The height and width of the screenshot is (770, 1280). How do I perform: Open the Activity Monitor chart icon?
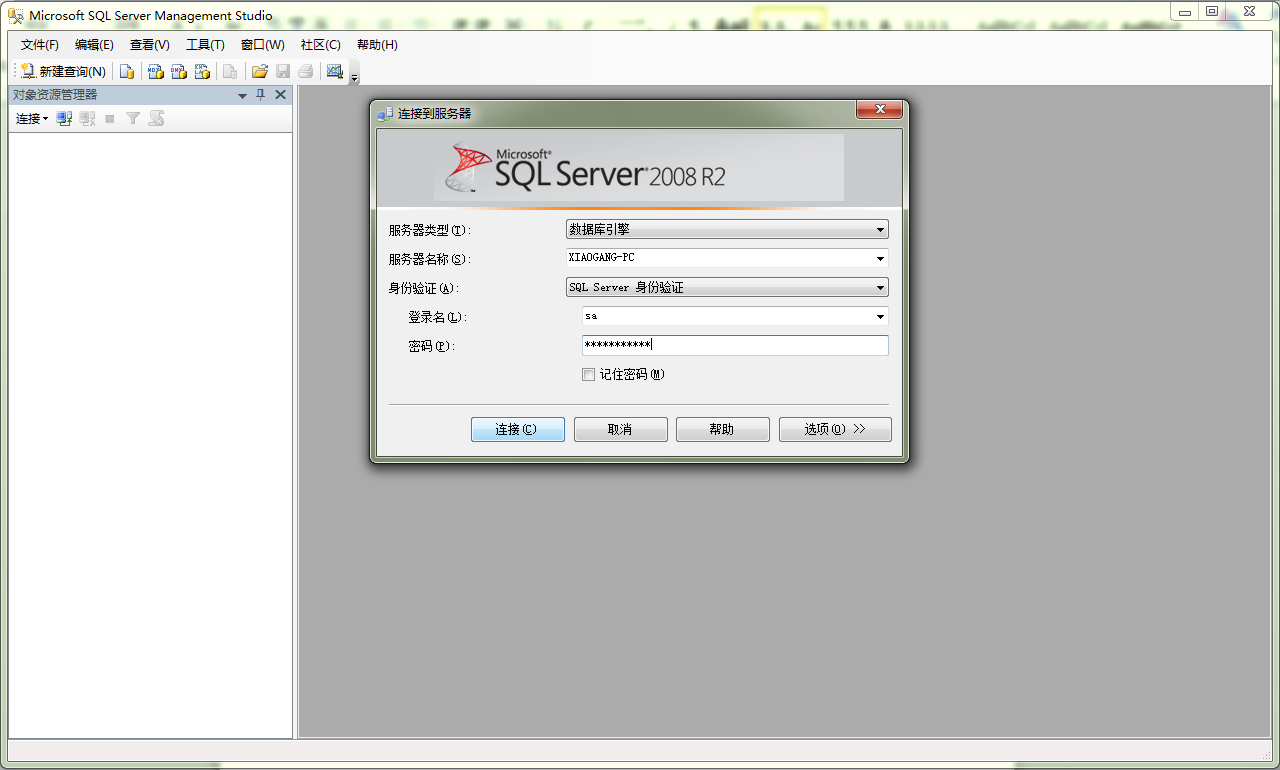click(335, 71)
